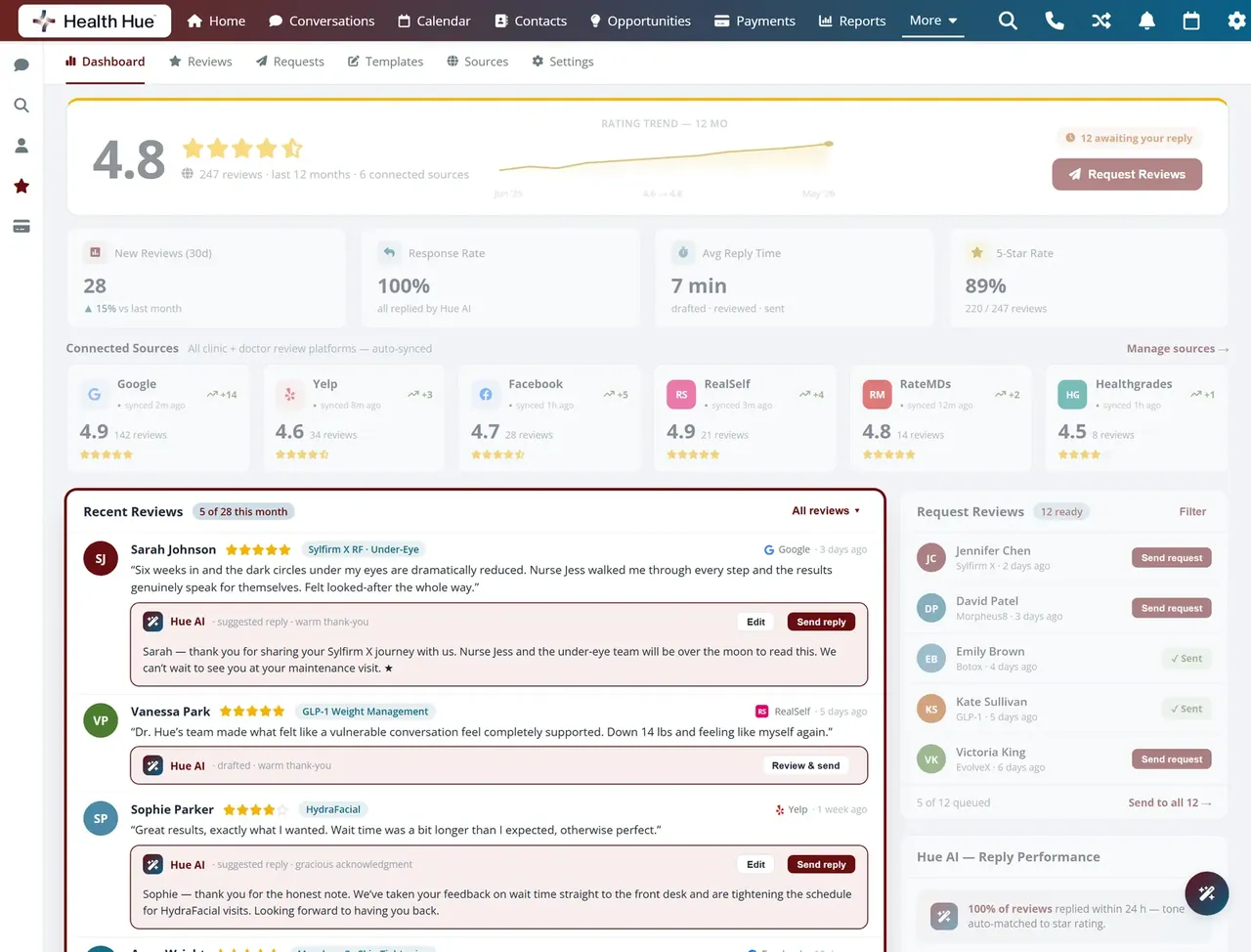Click Sophie Parker's SP avatar
Image resolution: width=1251 pixels, height=952 pixels.
[x=101, y=819]
